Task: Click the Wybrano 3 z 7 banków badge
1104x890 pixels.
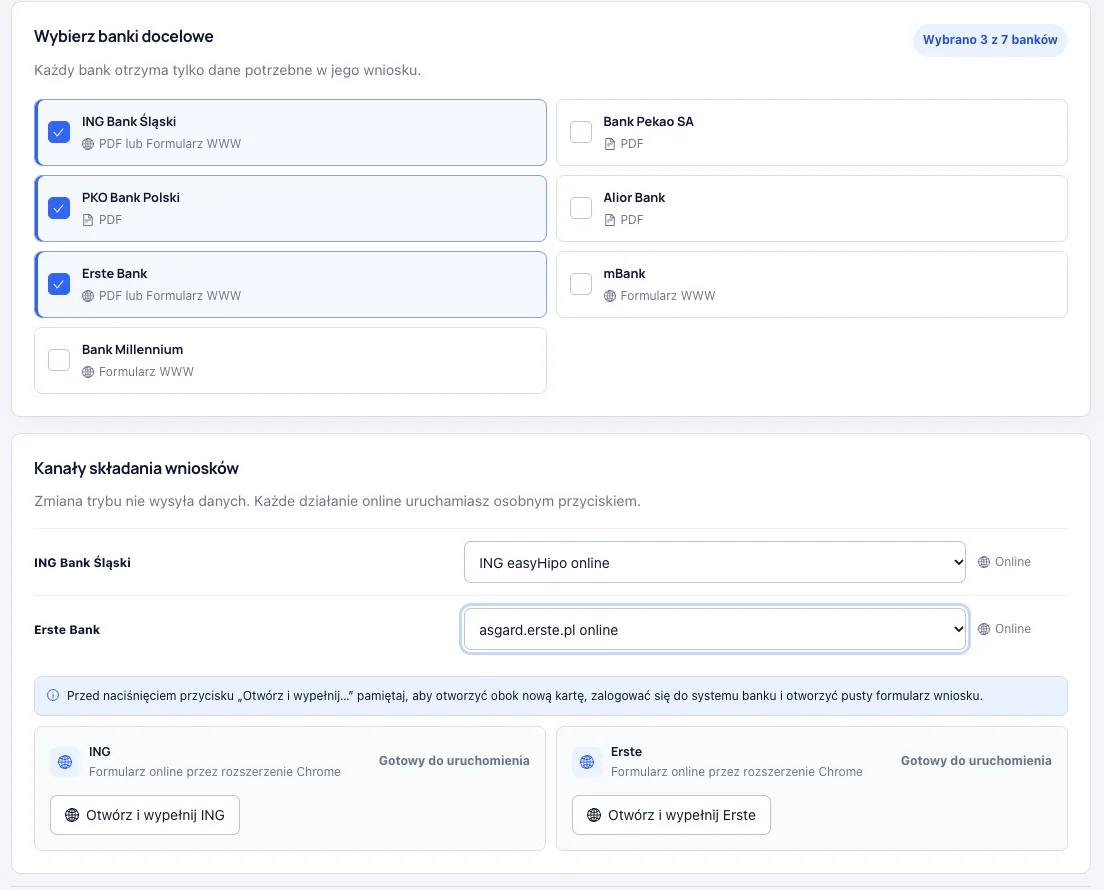Action: click(990, 40)
